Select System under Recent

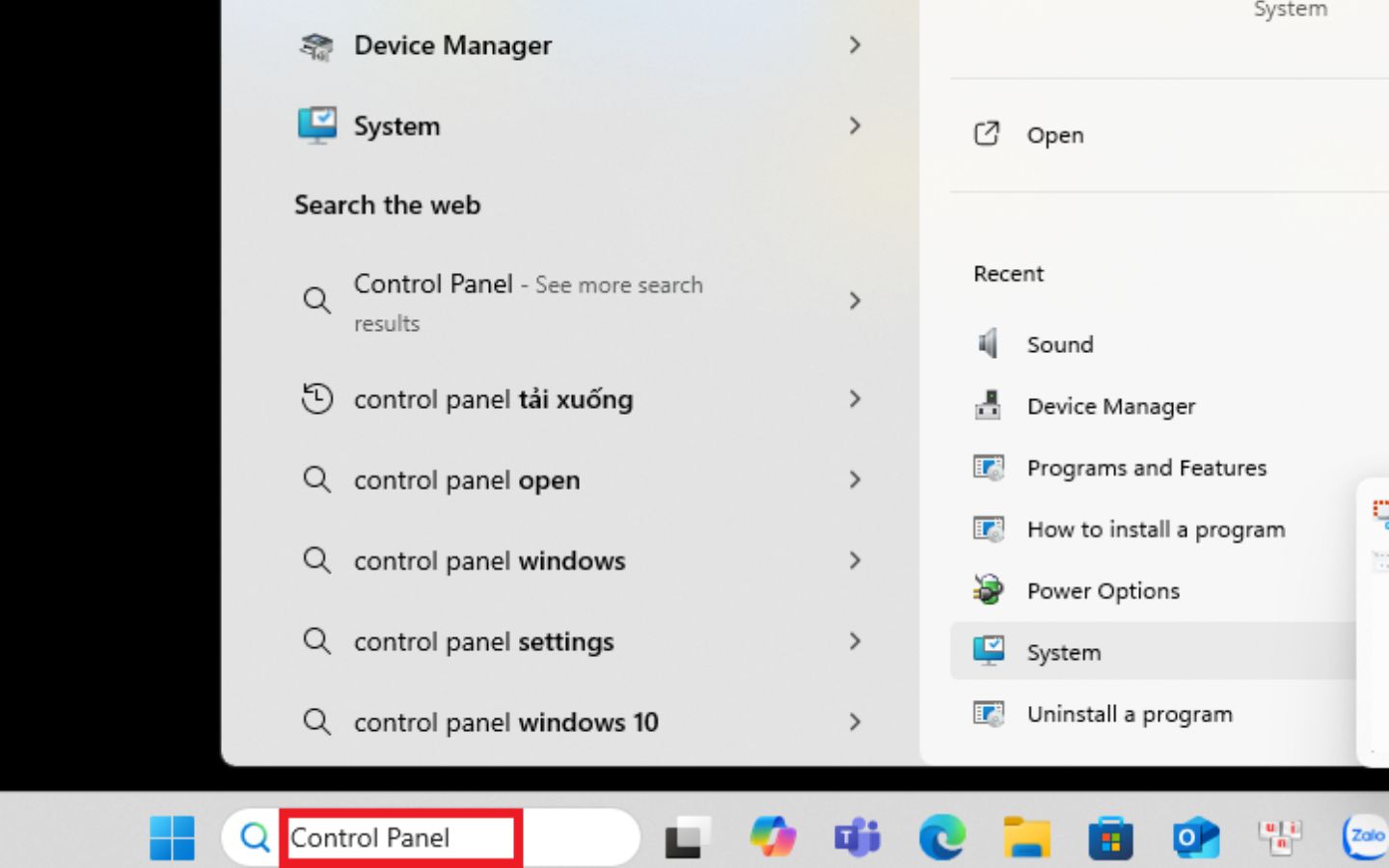[x=1063, y=651]
